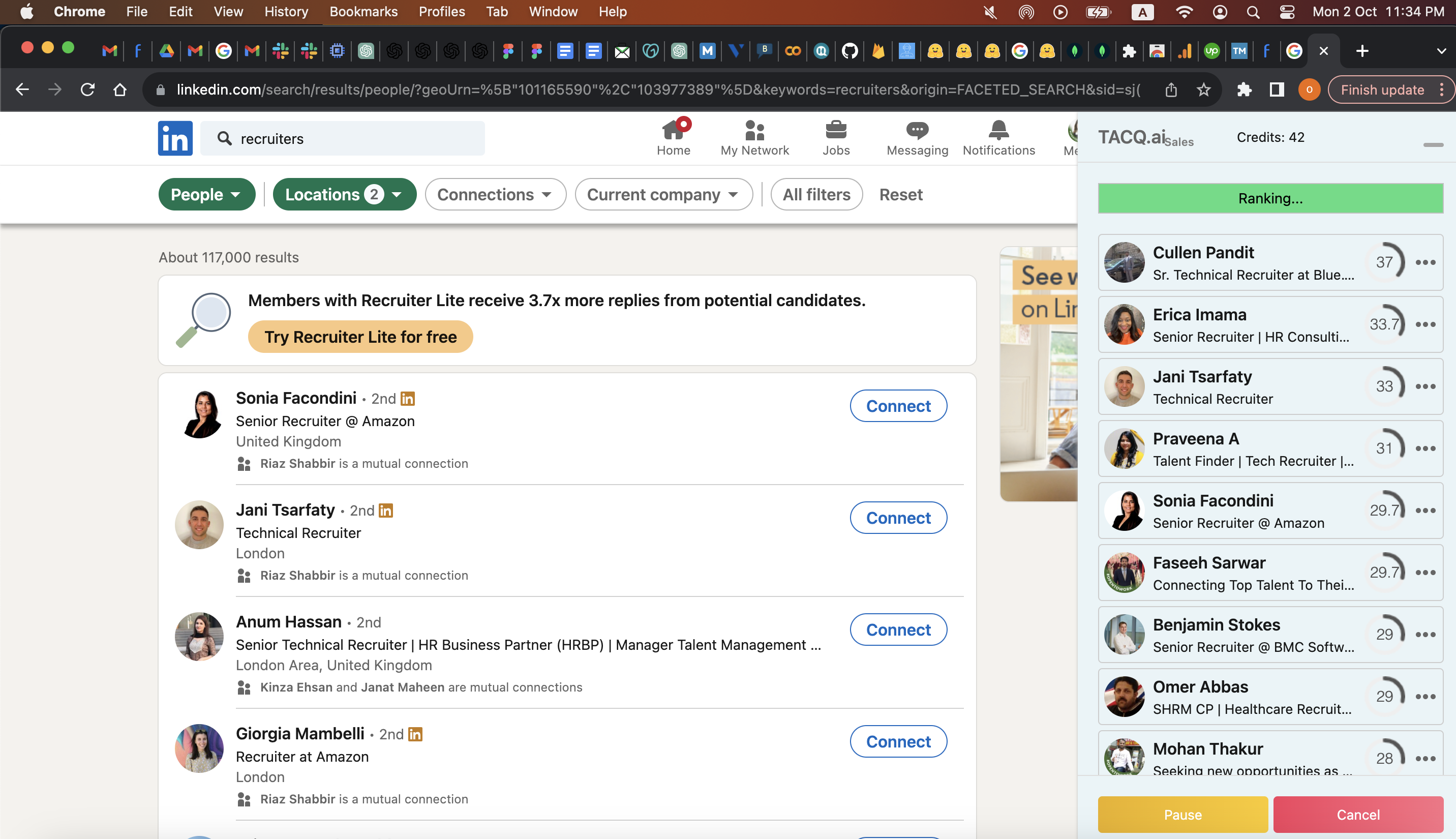Screen dimensions: 1456x839
Task: Click Connect for Giorgia Mambelli
Action: (x=898, y=741)
